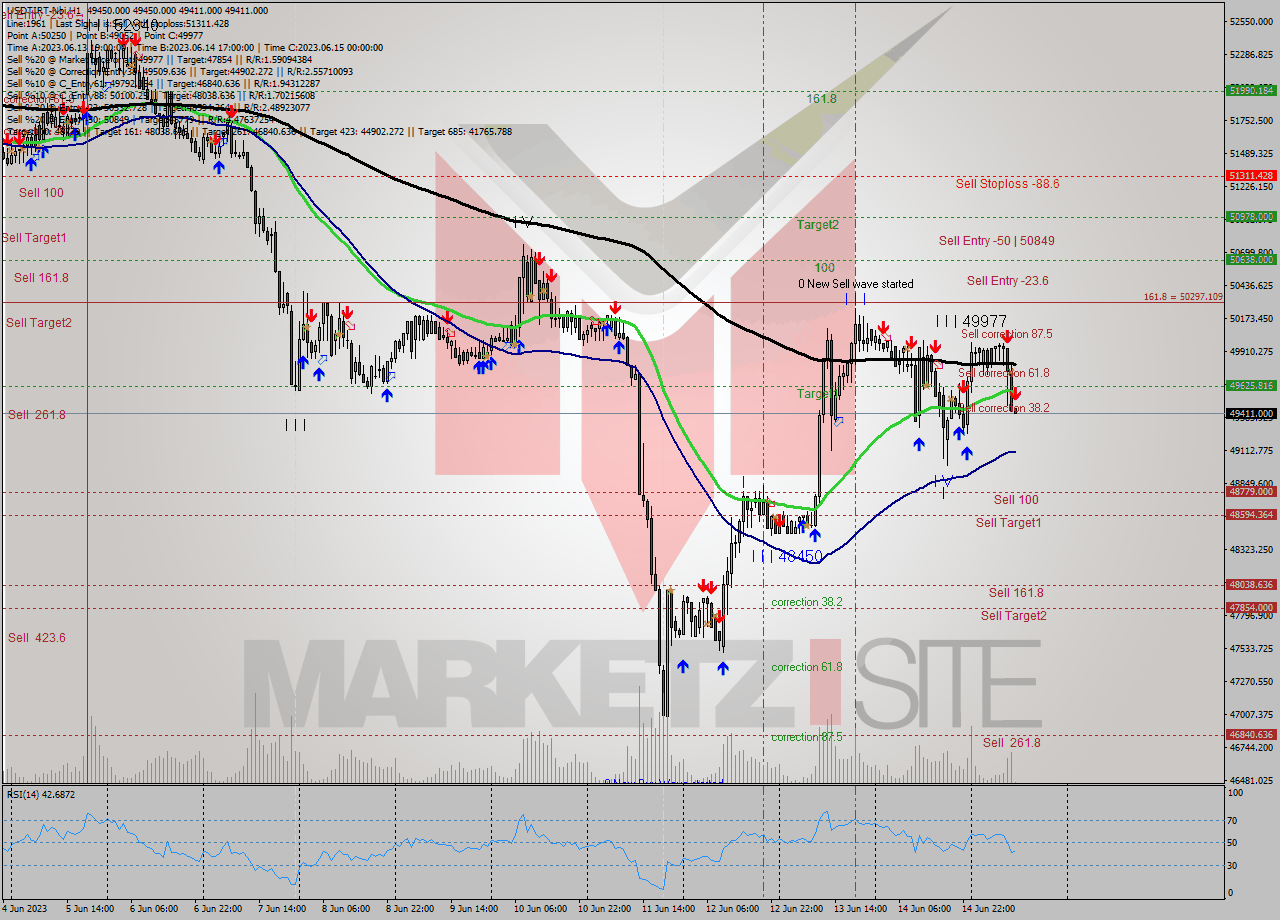Click the left-side 'Sell 261.8' label

tap(37, 415)
